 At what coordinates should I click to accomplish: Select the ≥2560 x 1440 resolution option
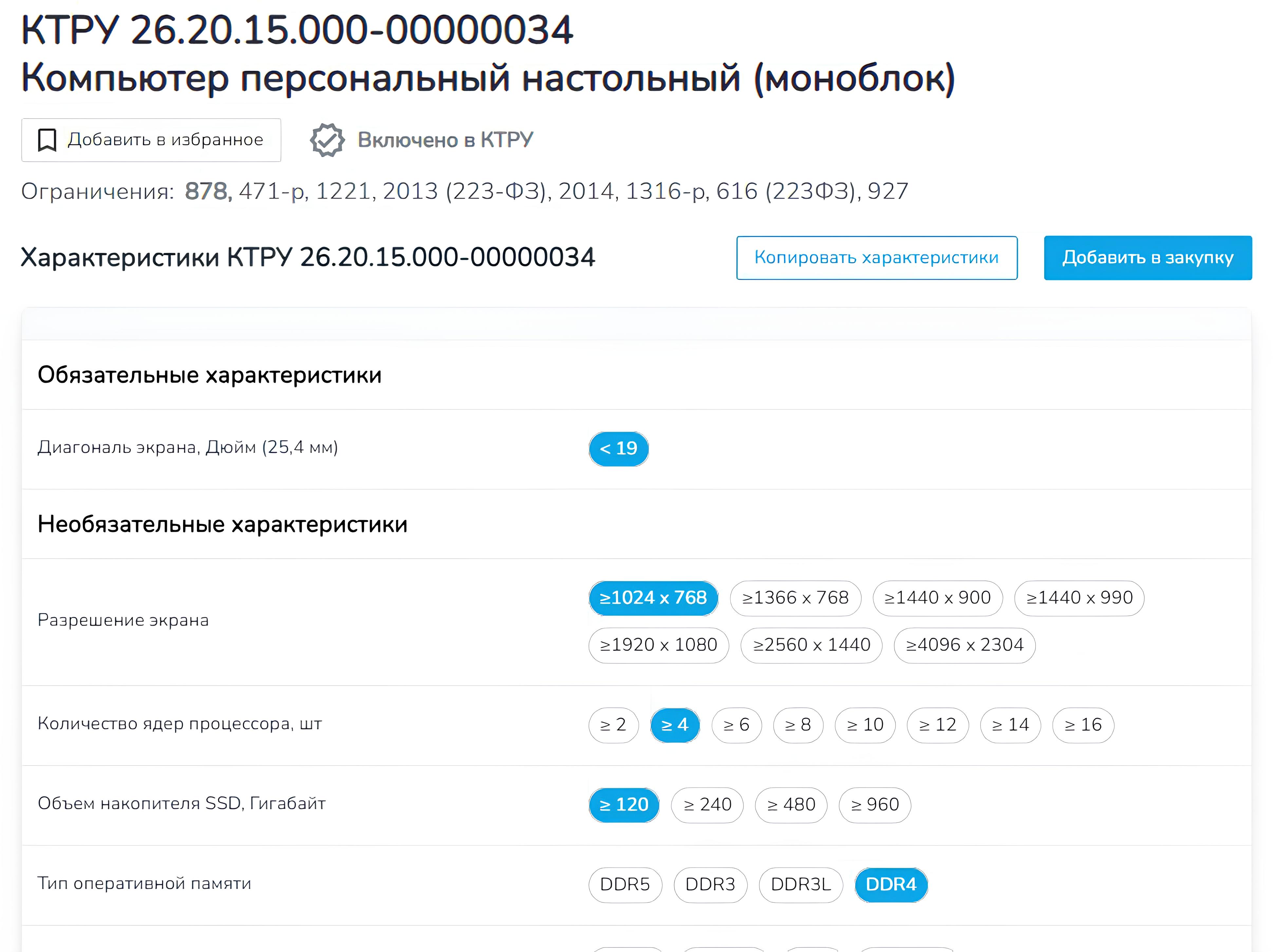(x=811, y=646)
